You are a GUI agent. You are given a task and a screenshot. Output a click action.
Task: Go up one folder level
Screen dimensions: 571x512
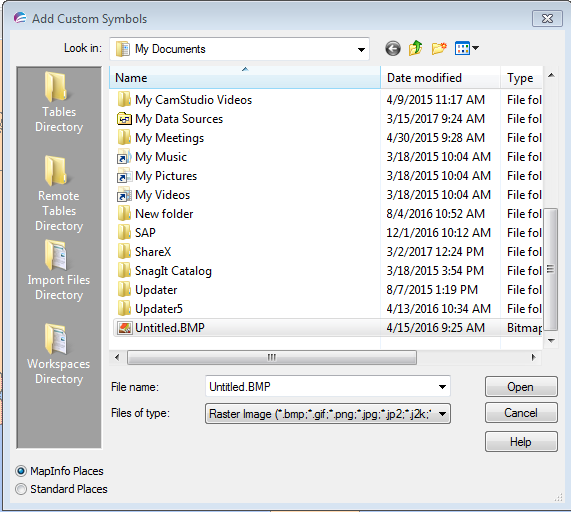pos(415,48)
